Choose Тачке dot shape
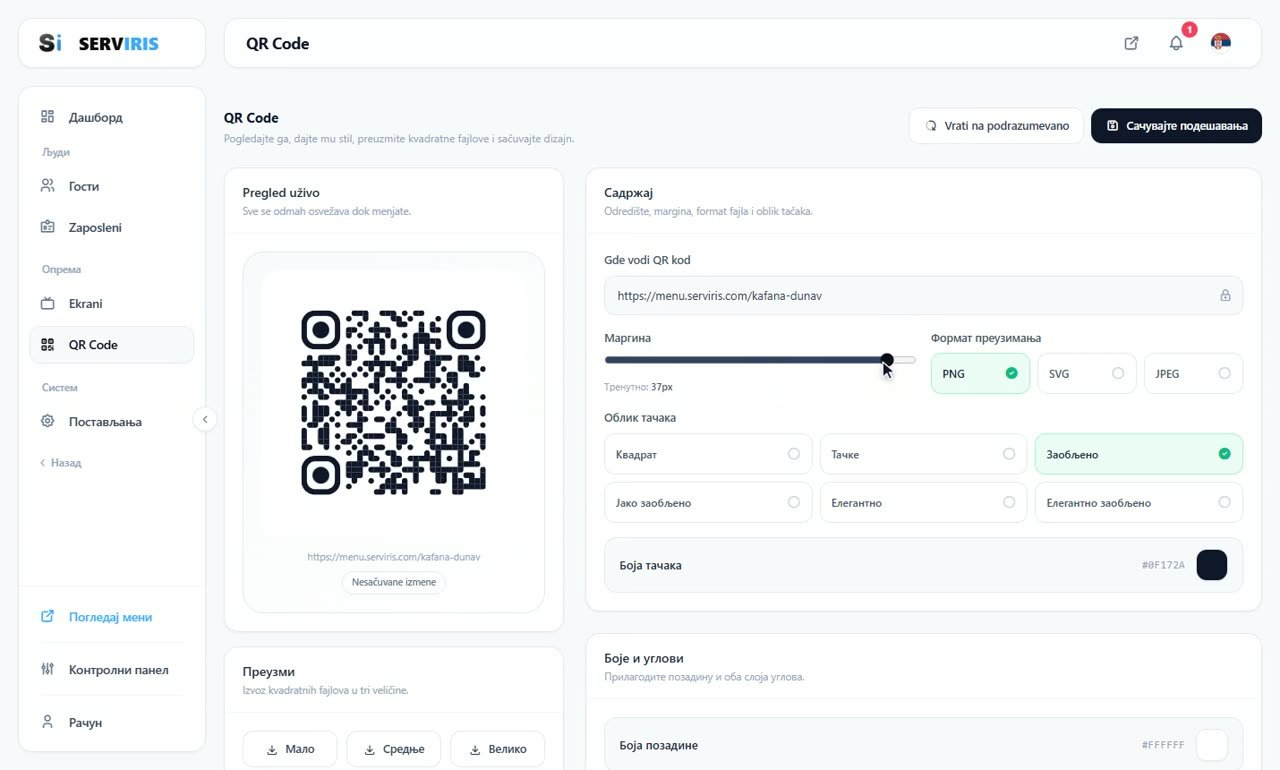 point(923,454)
